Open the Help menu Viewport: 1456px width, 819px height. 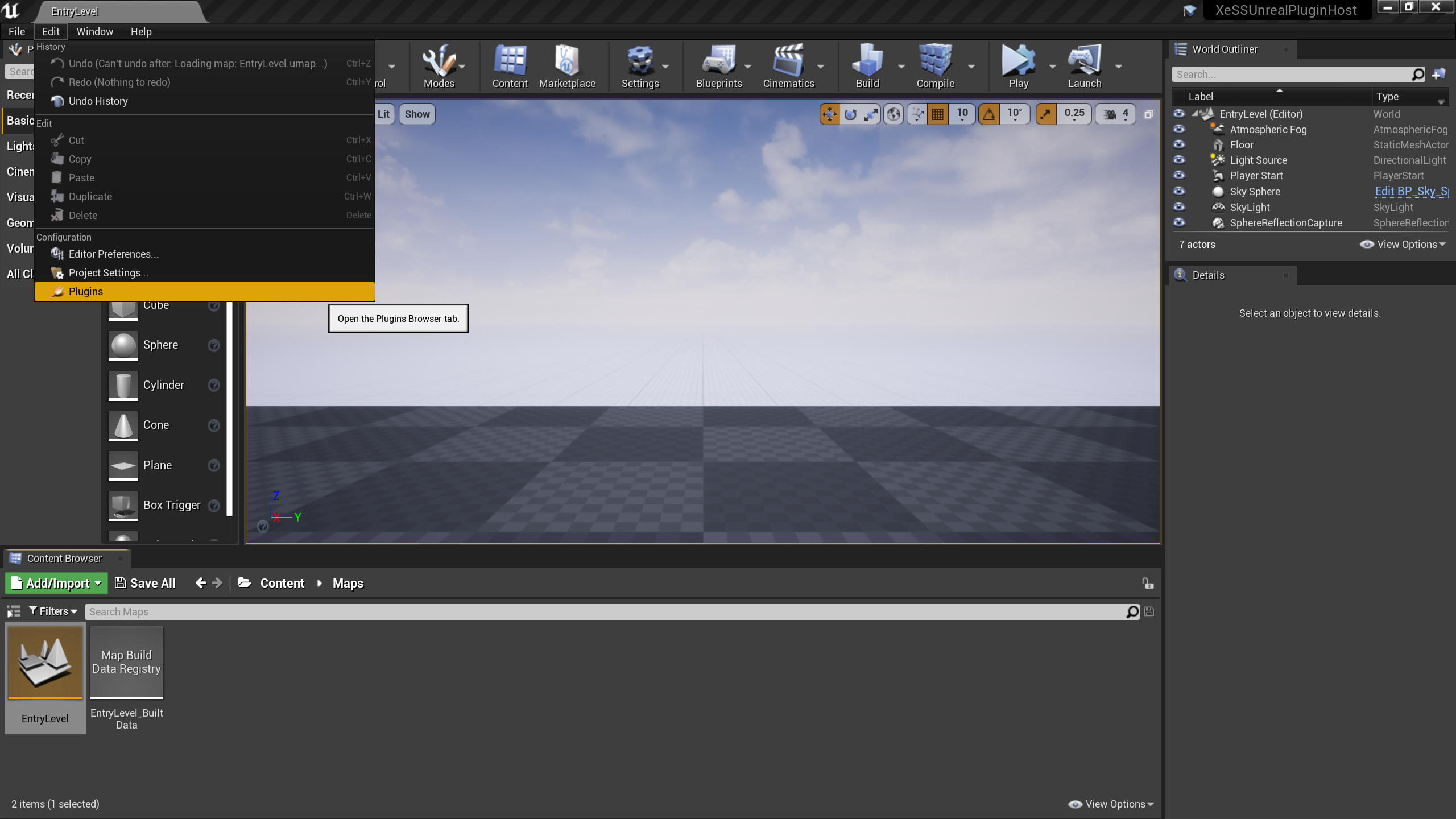click(x=140, y=31)
